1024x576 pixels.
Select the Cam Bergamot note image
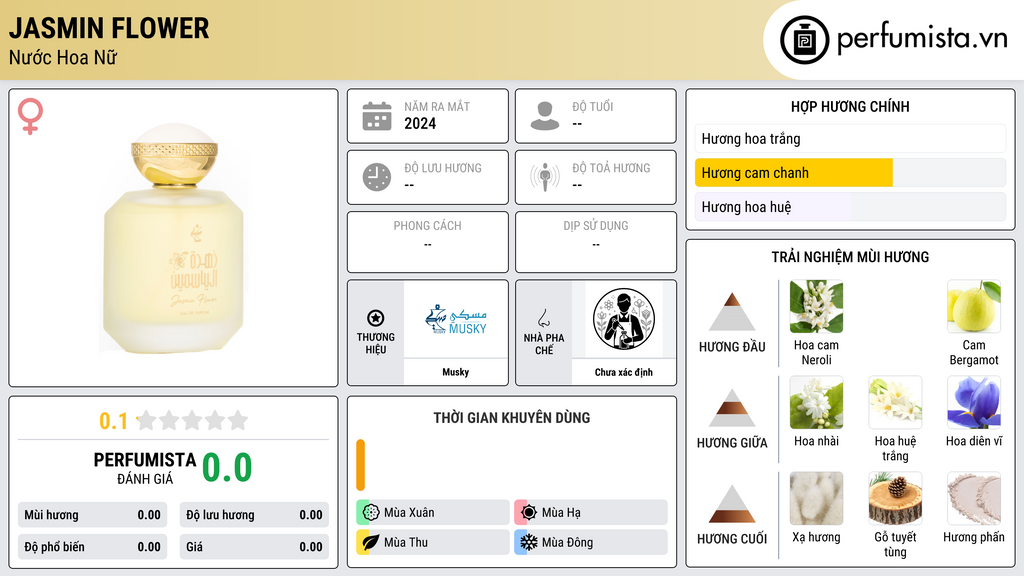point(974,306)
